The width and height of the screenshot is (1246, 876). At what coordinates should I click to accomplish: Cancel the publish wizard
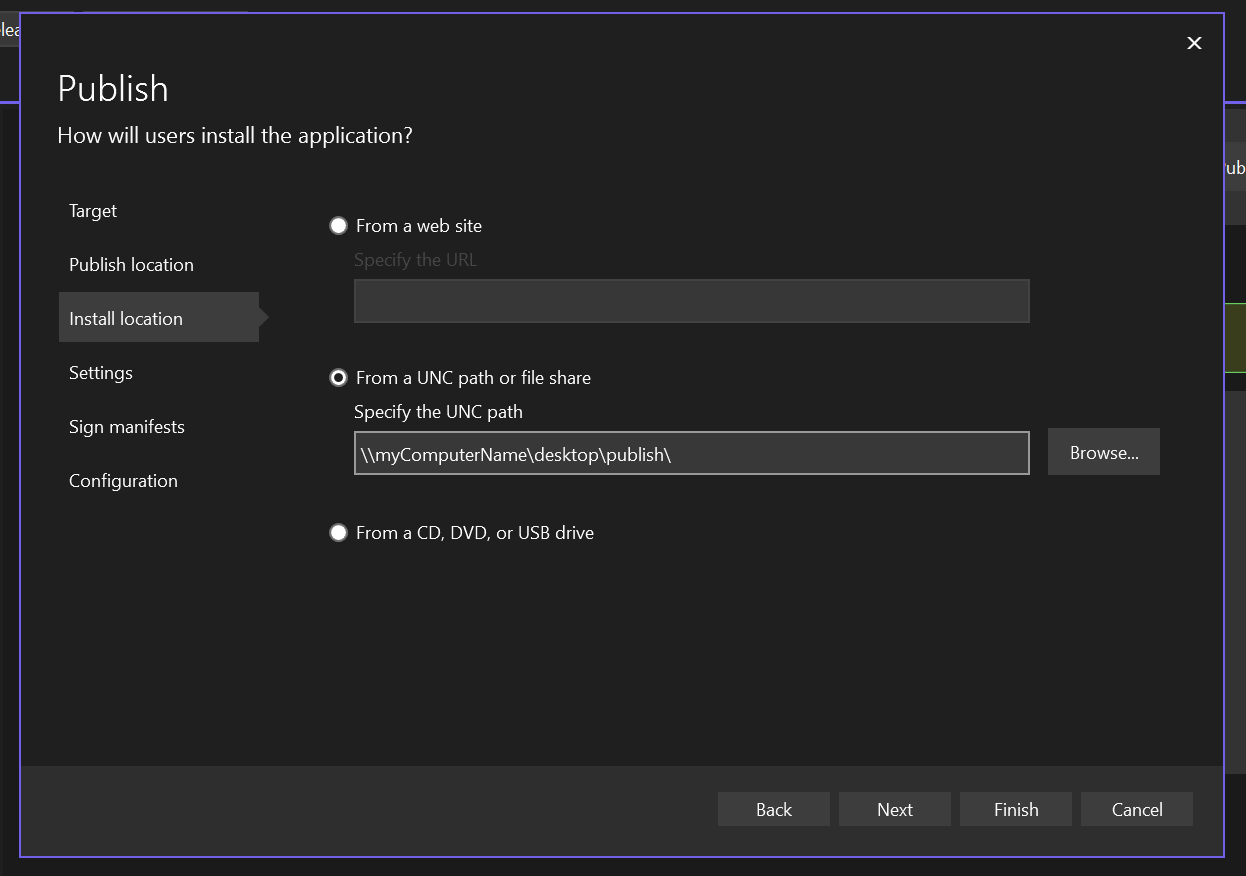click(x=1136, y=808)
